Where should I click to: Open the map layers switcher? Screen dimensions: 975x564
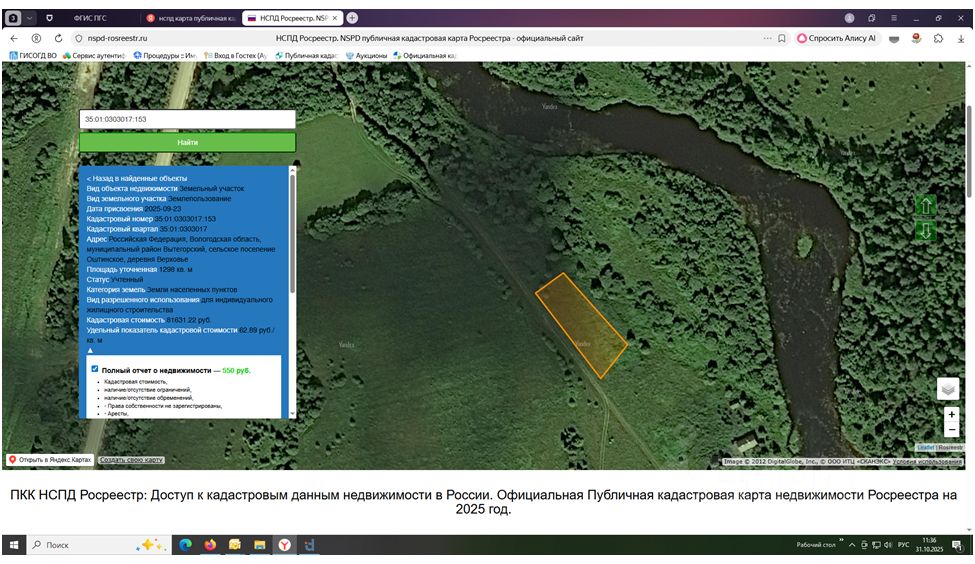click(x=948, y=389)
